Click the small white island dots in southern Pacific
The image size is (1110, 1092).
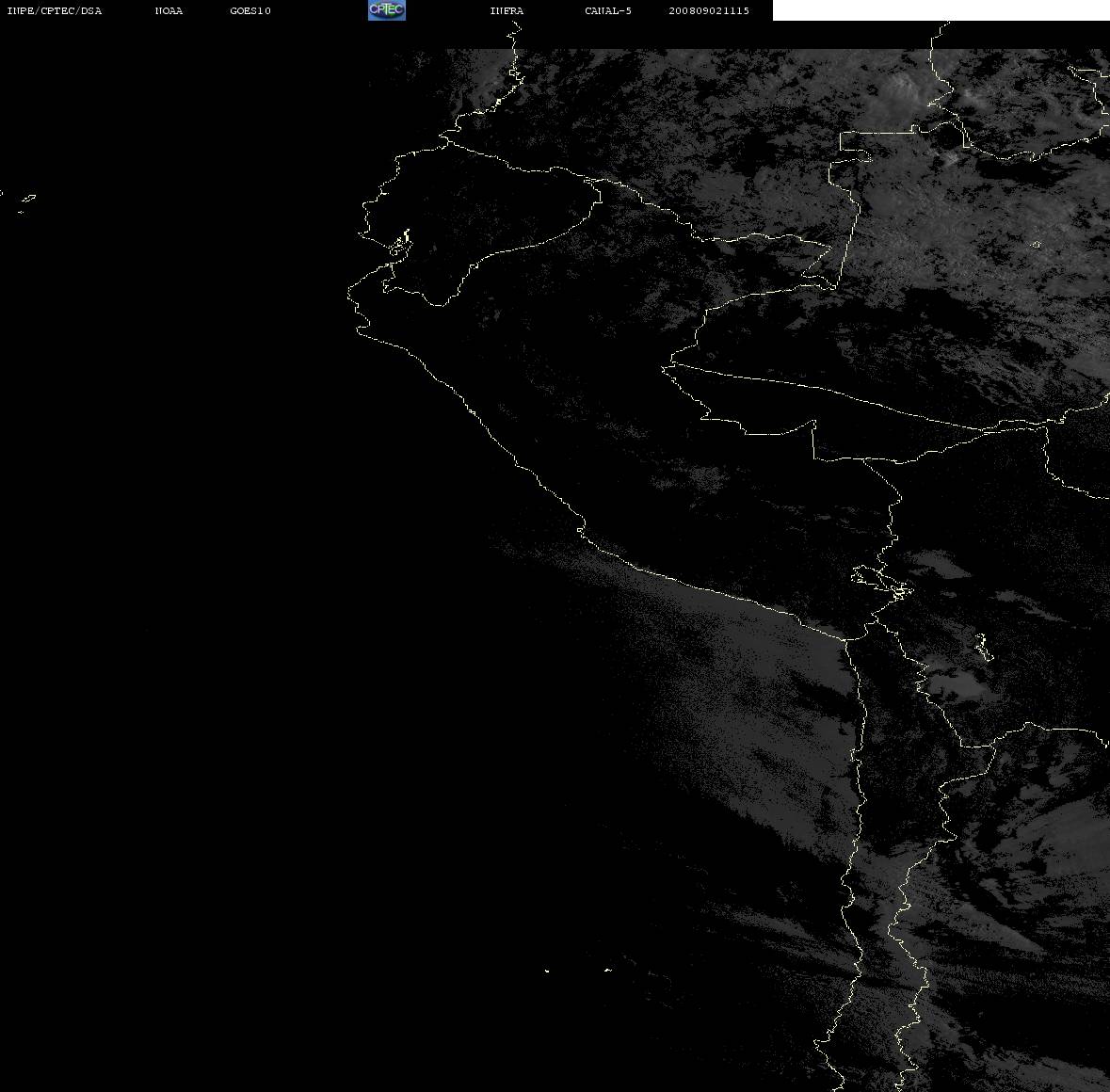point(577,970)
